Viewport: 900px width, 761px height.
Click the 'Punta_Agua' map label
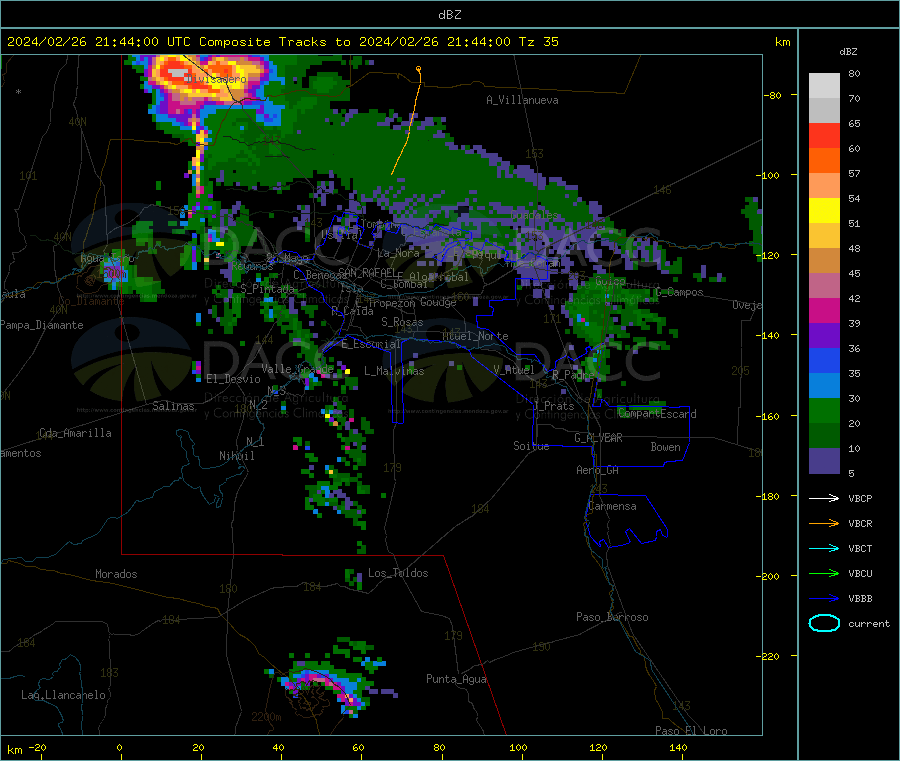pyautogui.click(x=456, y=679)
